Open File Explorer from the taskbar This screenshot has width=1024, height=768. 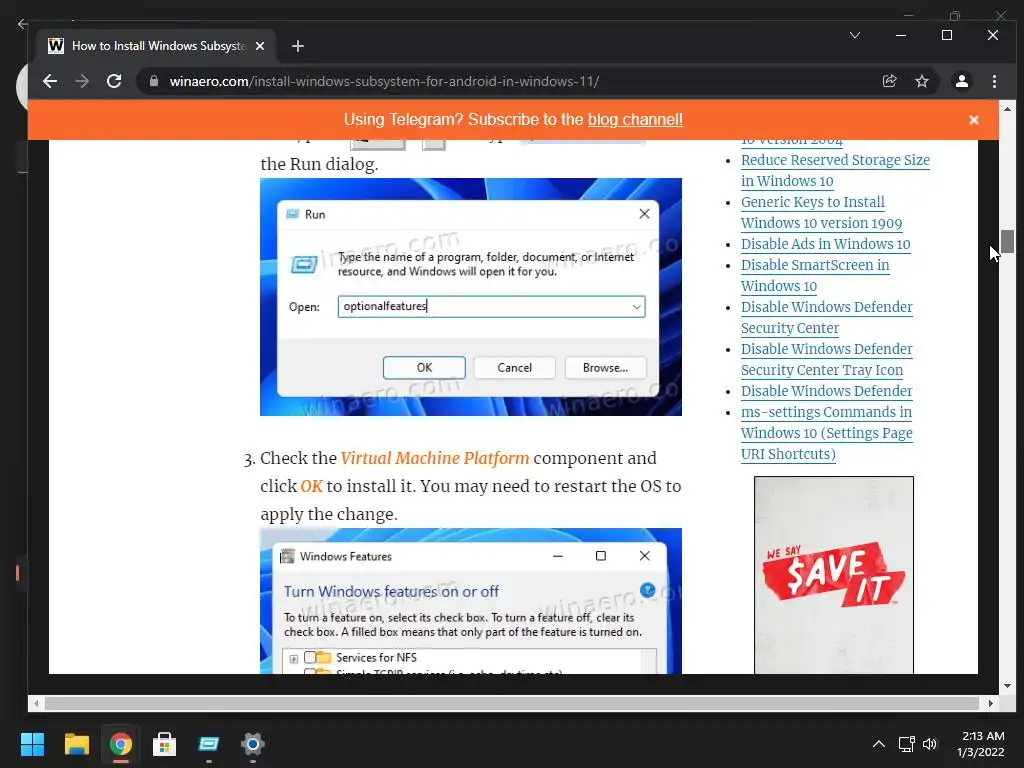click(x=76, y=744)
